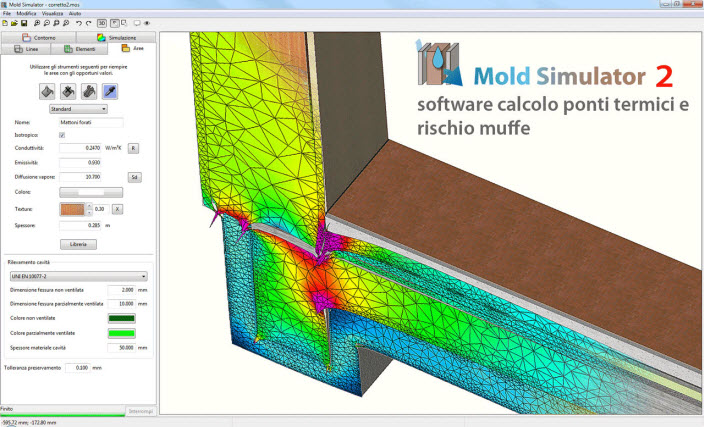Open the Standard dropdown

(78, 109)
